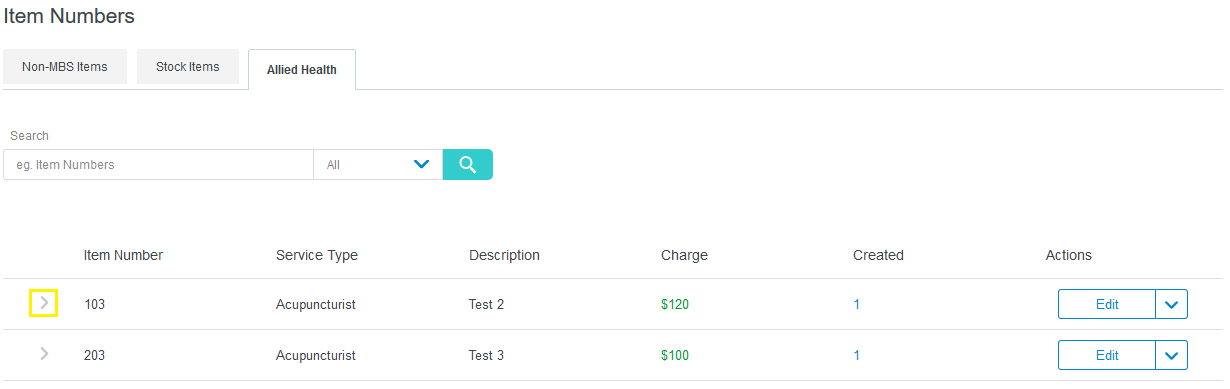
Task: Click the magnifier search button
Action: click(x=468, y=164)
